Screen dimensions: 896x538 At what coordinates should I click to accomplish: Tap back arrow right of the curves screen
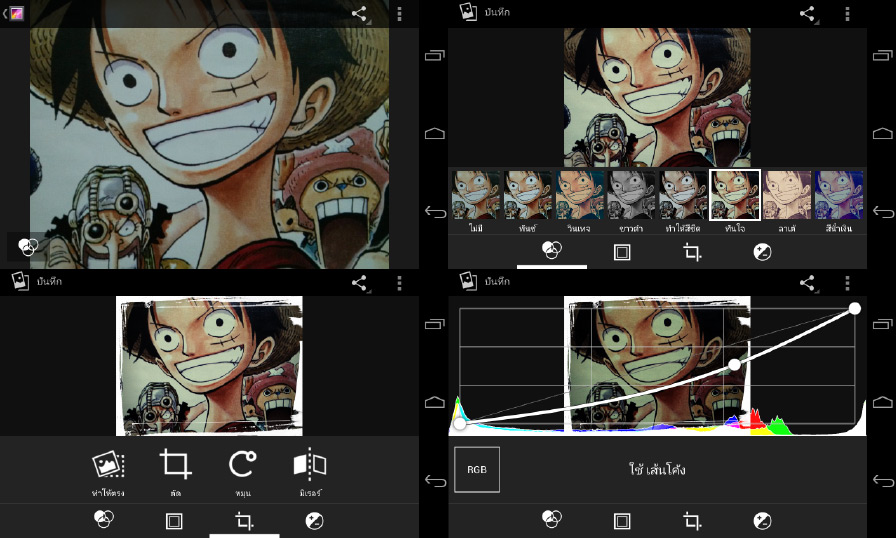[x=883, y=481]
